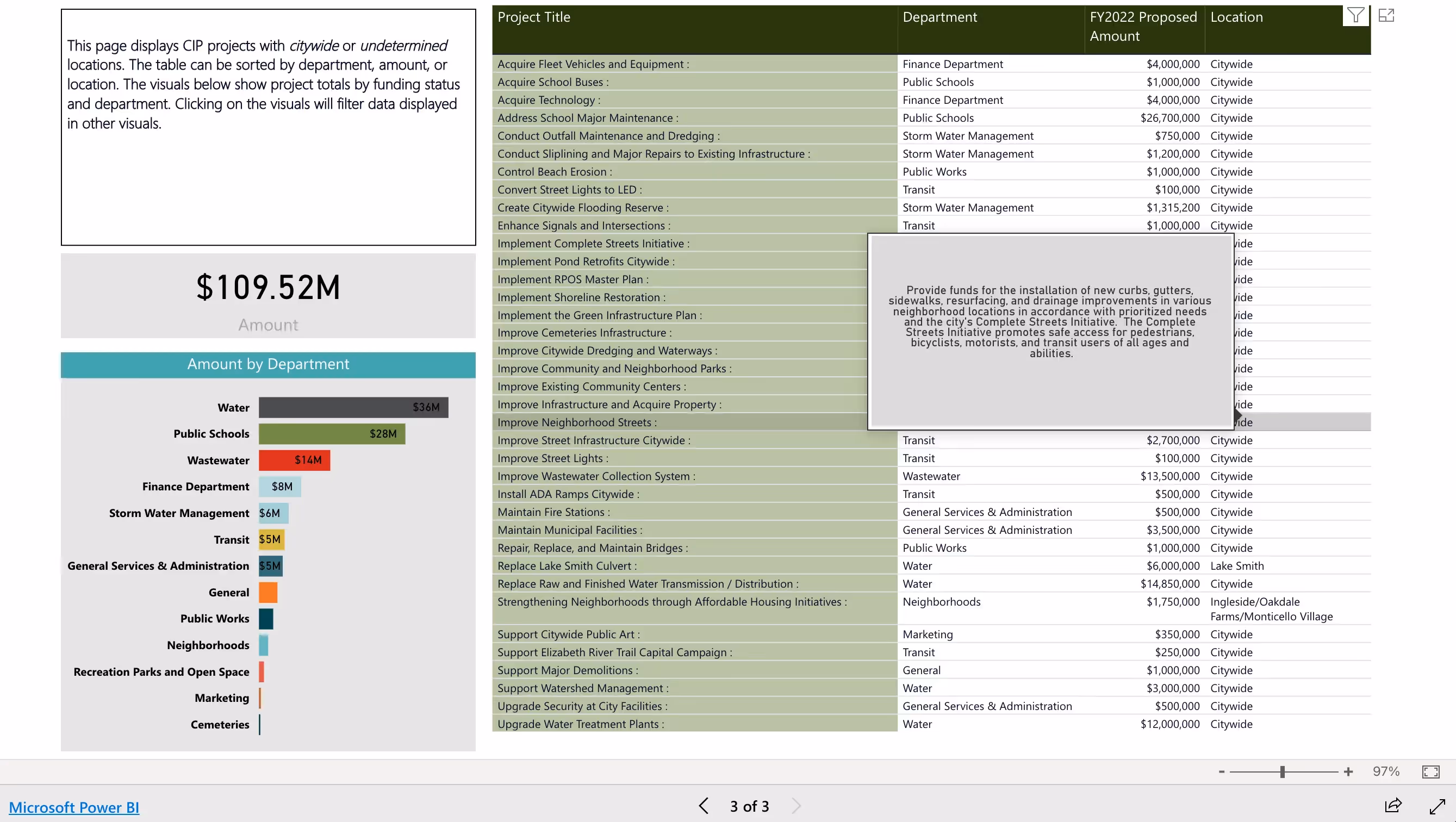Image resolution: width=1456 pixels, height=822 pixels.
Task: Select the Cemeteries label in the chart
Action: point(219,724)
